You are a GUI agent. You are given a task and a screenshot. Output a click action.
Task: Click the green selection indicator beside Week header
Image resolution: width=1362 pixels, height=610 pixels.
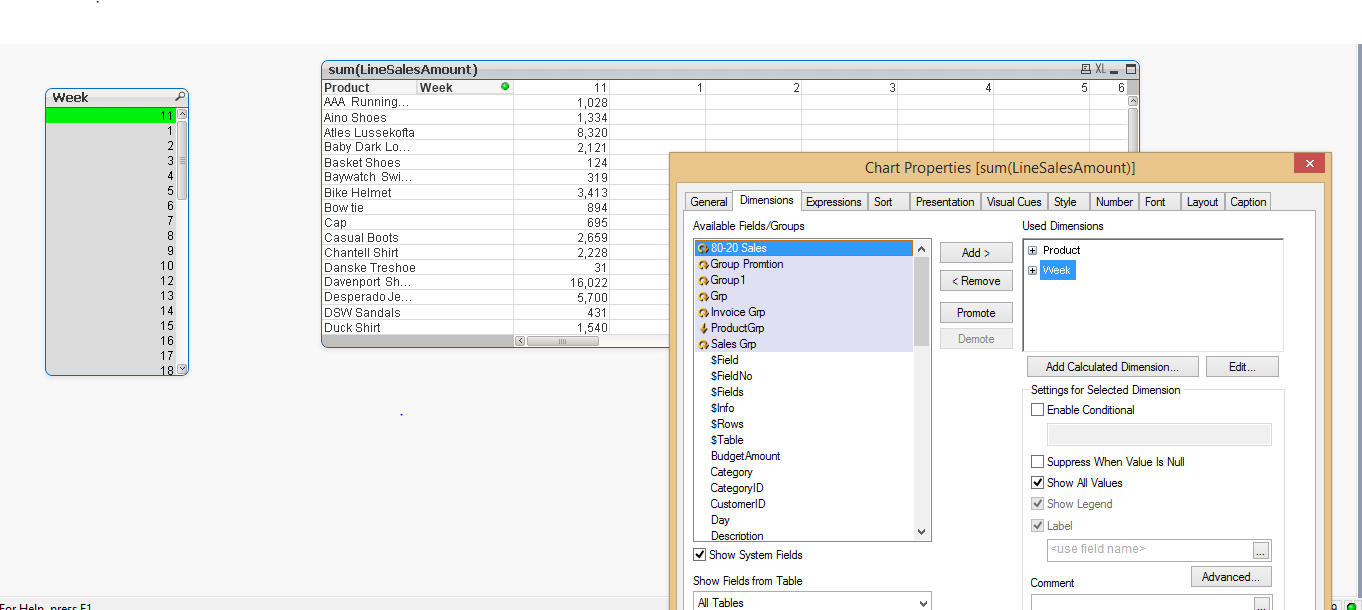(505, 87)
